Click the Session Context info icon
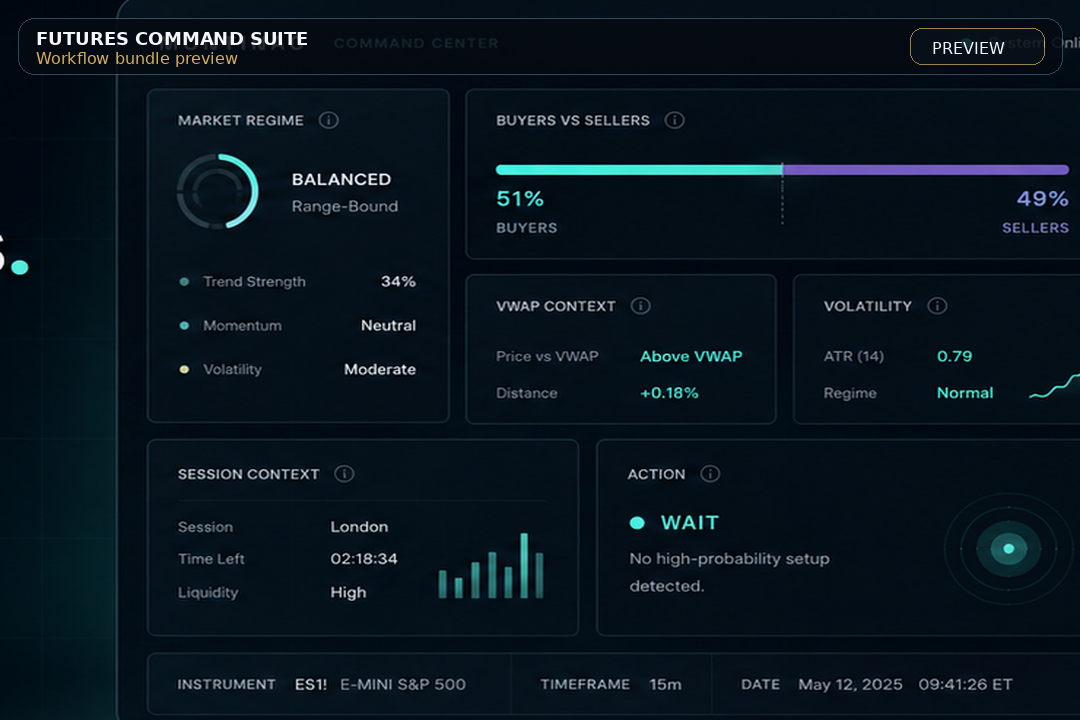Image resolution: width=1080 pixels, height=720 pixels. 344,474
